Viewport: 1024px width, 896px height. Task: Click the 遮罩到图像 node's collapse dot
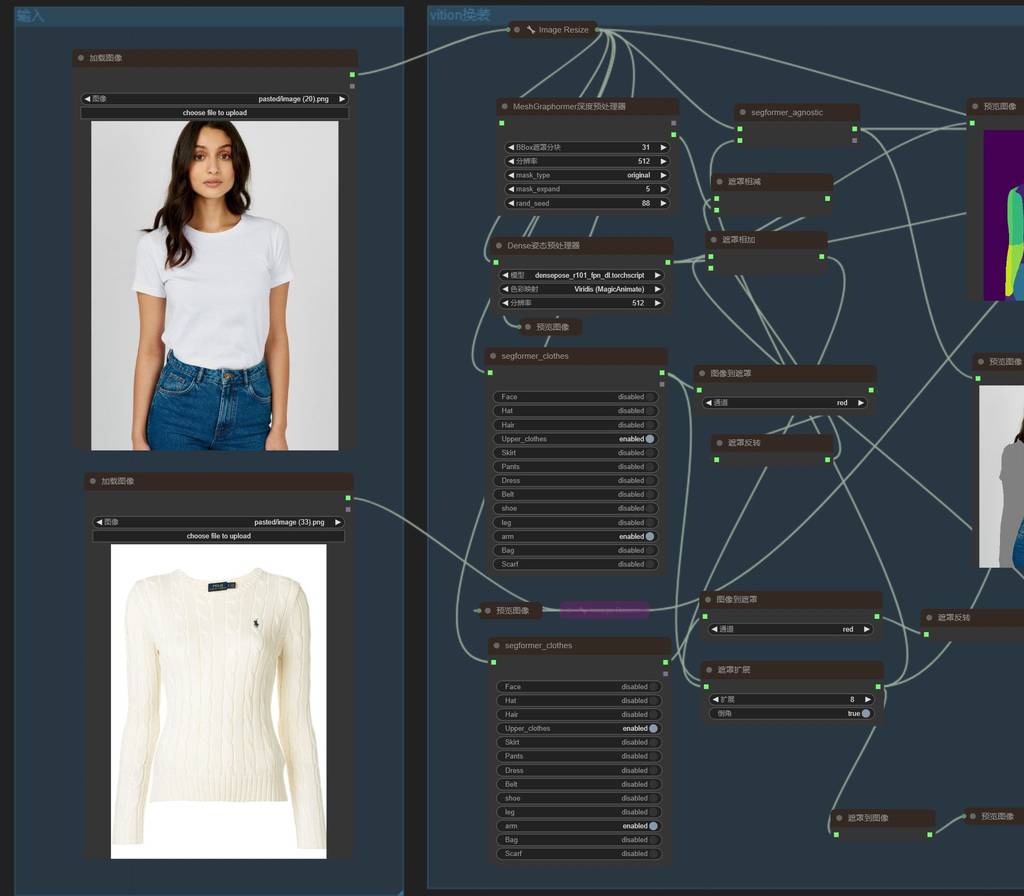[x=839, y=818]
